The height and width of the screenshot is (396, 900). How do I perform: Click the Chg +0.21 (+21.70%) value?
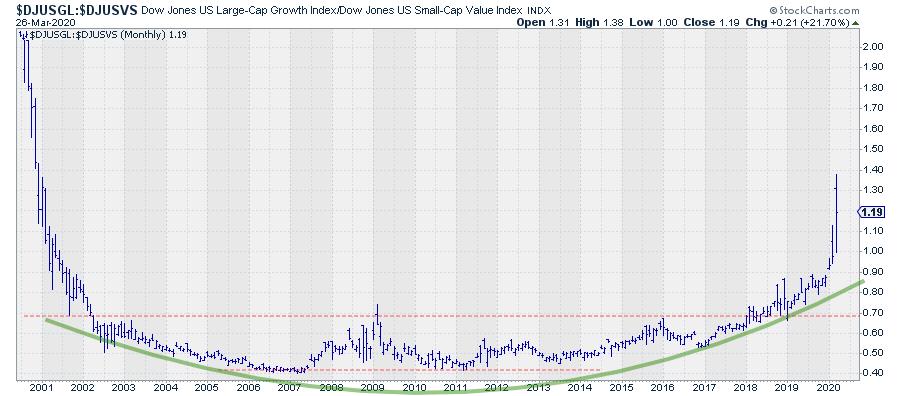coord(797,23)
